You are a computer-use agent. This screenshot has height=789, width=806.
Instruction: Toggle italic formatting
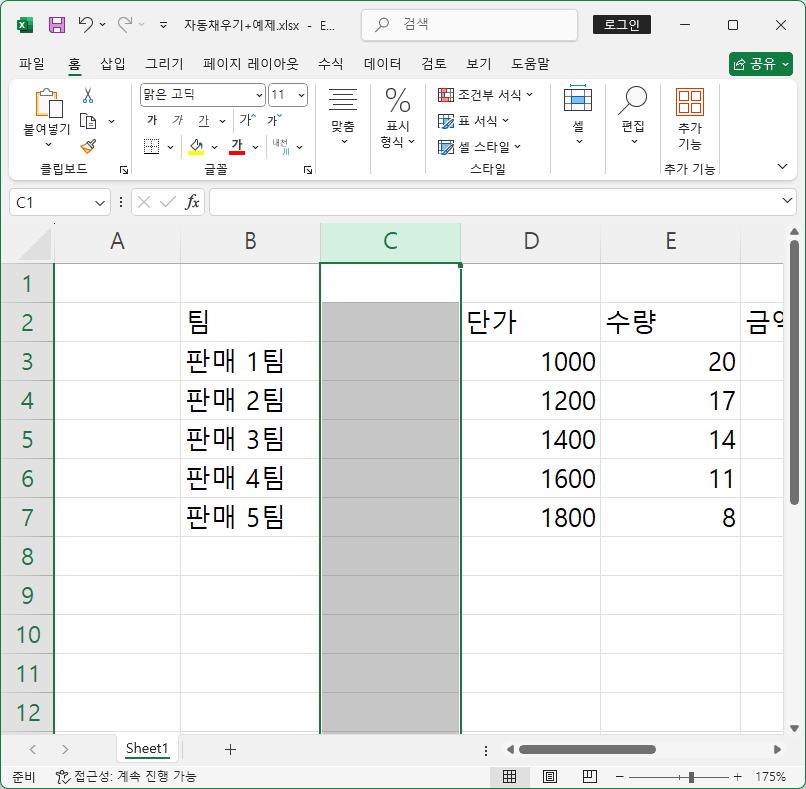coord(177,120)
